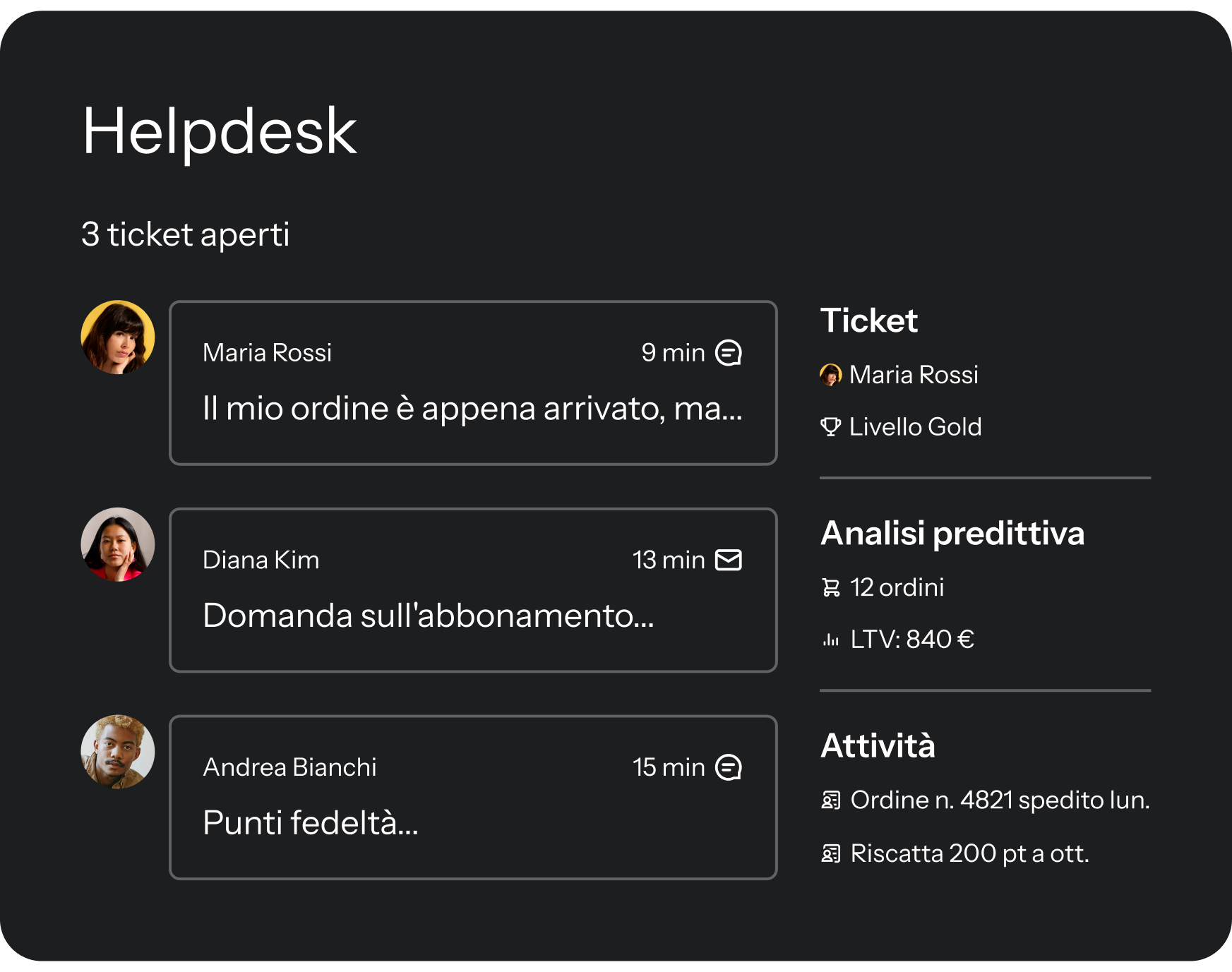Click the trophy icon beside Livello Gold
This screenshot has width=1232, height=972.
pos(830,427)
